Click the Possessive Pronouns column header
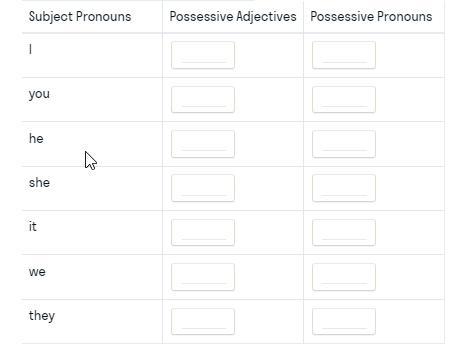449x361 pixels. (x=371, y=16)
